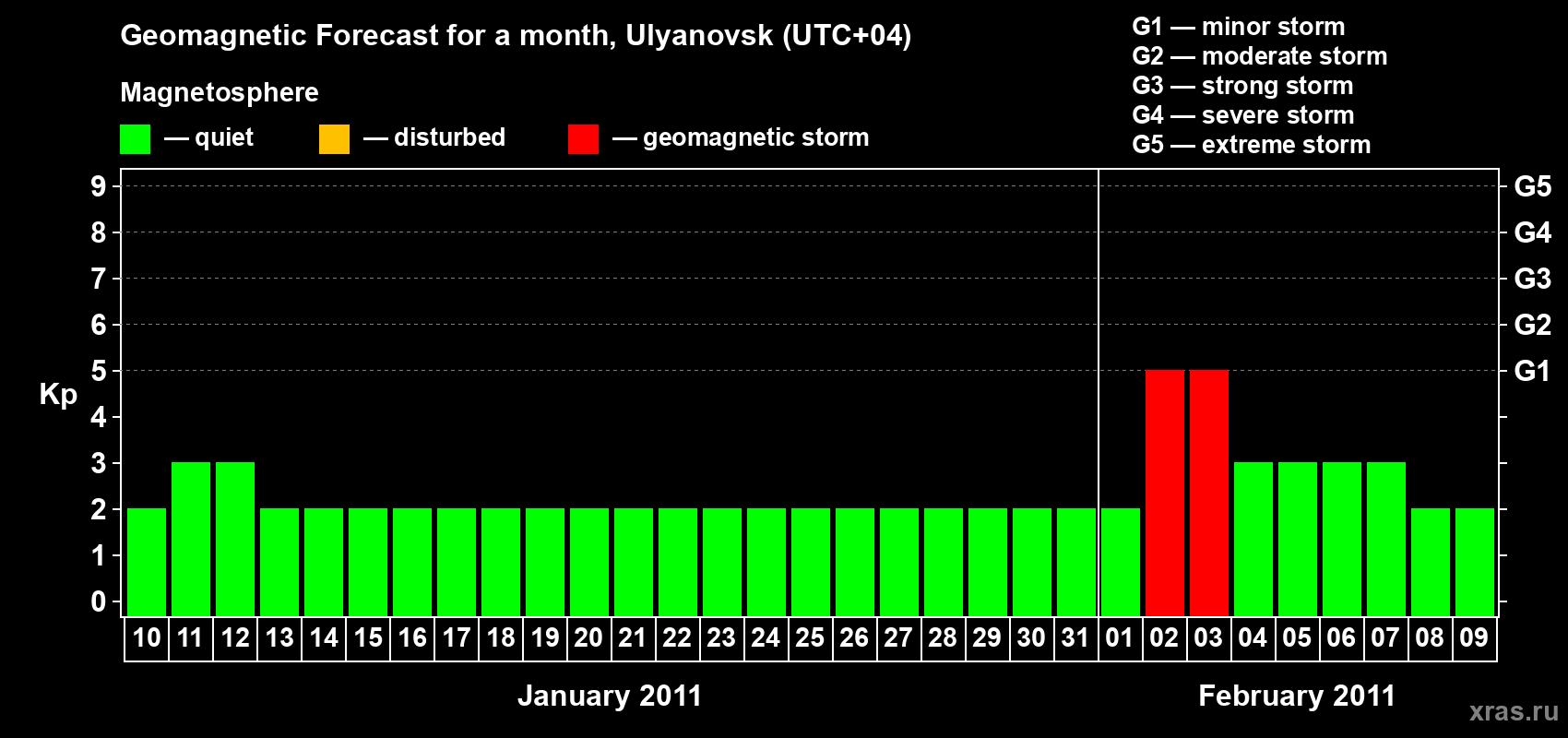This screenshot has width=1568, height=738.
Task: Click the G1 label on right axis
Action: [1533, 371]
